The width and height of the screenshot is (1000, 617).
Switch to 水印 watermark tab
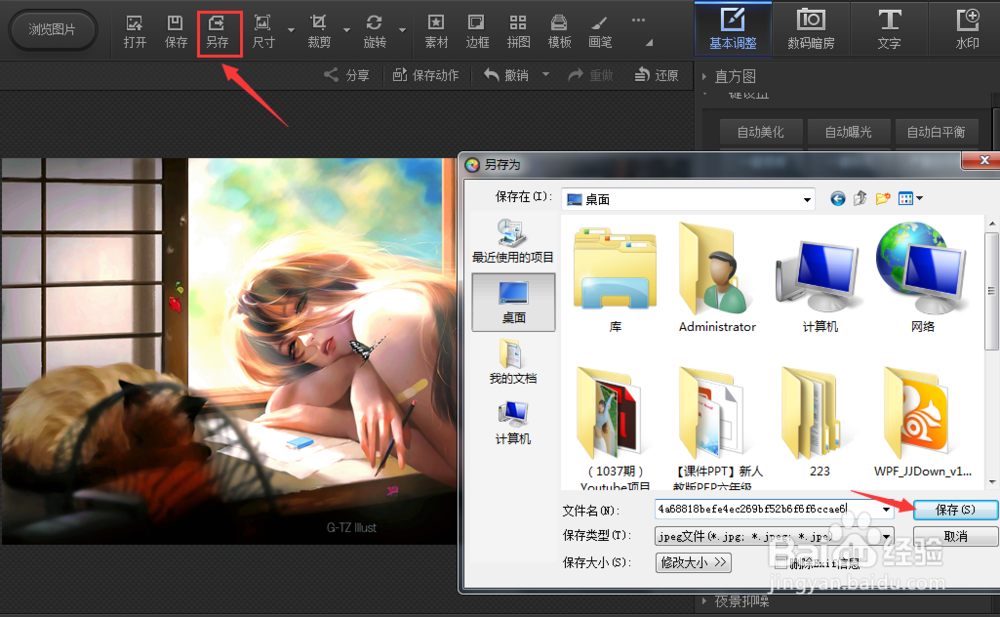(967, 28)
